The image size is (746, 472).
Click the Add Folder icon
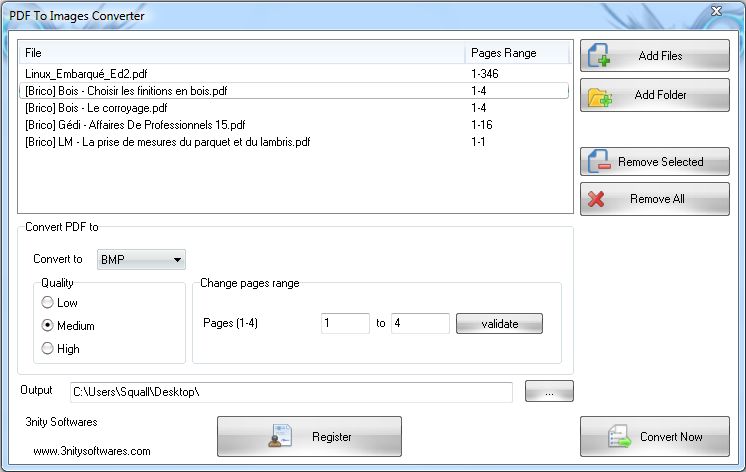click(x=599, y=97)
